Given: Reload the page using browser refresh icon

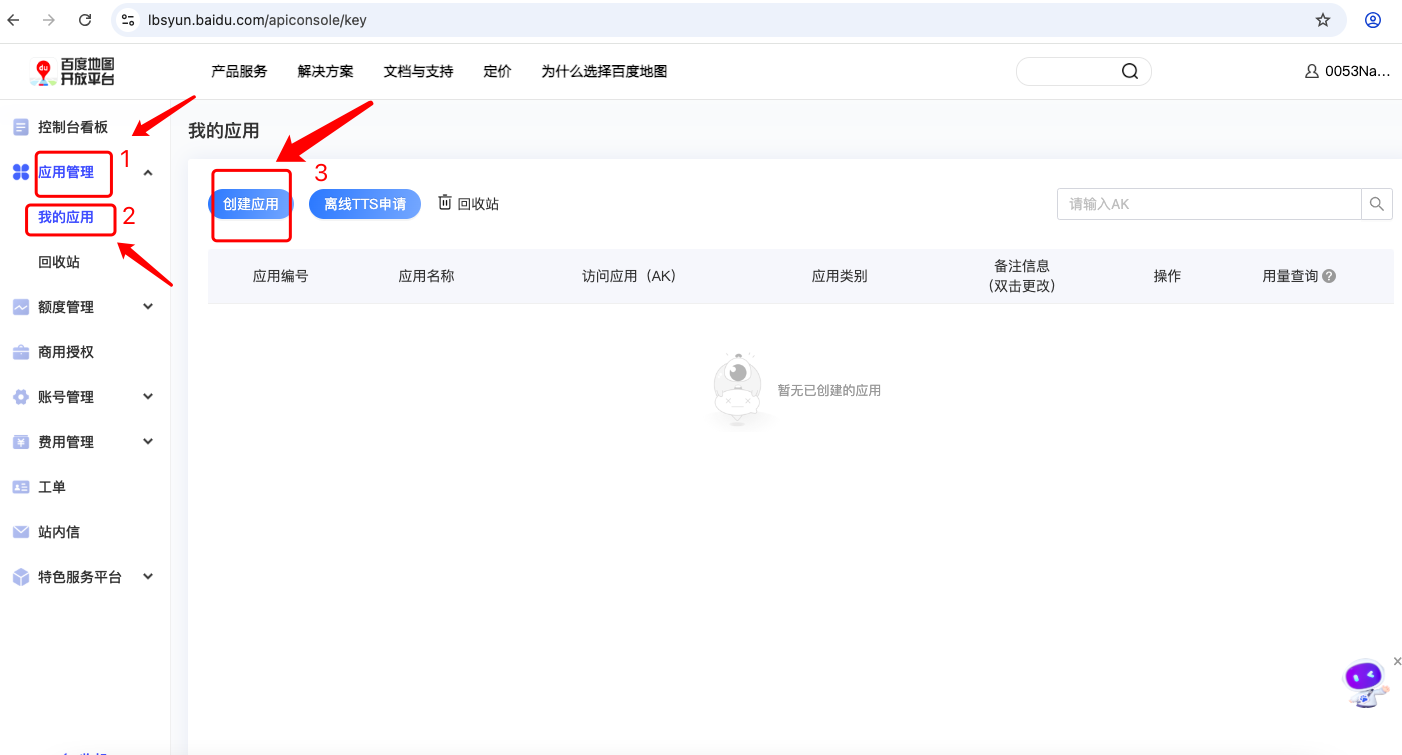Looking at the screenshot, I should pos(85,20).
